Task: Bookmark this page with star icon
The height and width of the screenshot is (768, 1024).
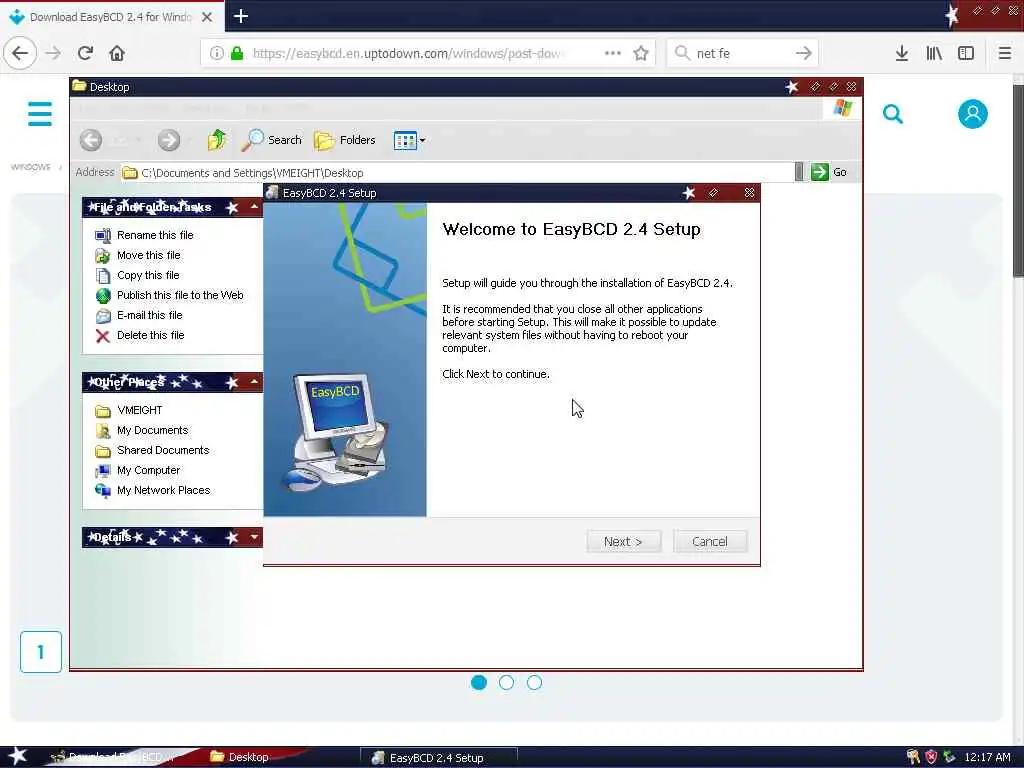Action: click(641, 53)
